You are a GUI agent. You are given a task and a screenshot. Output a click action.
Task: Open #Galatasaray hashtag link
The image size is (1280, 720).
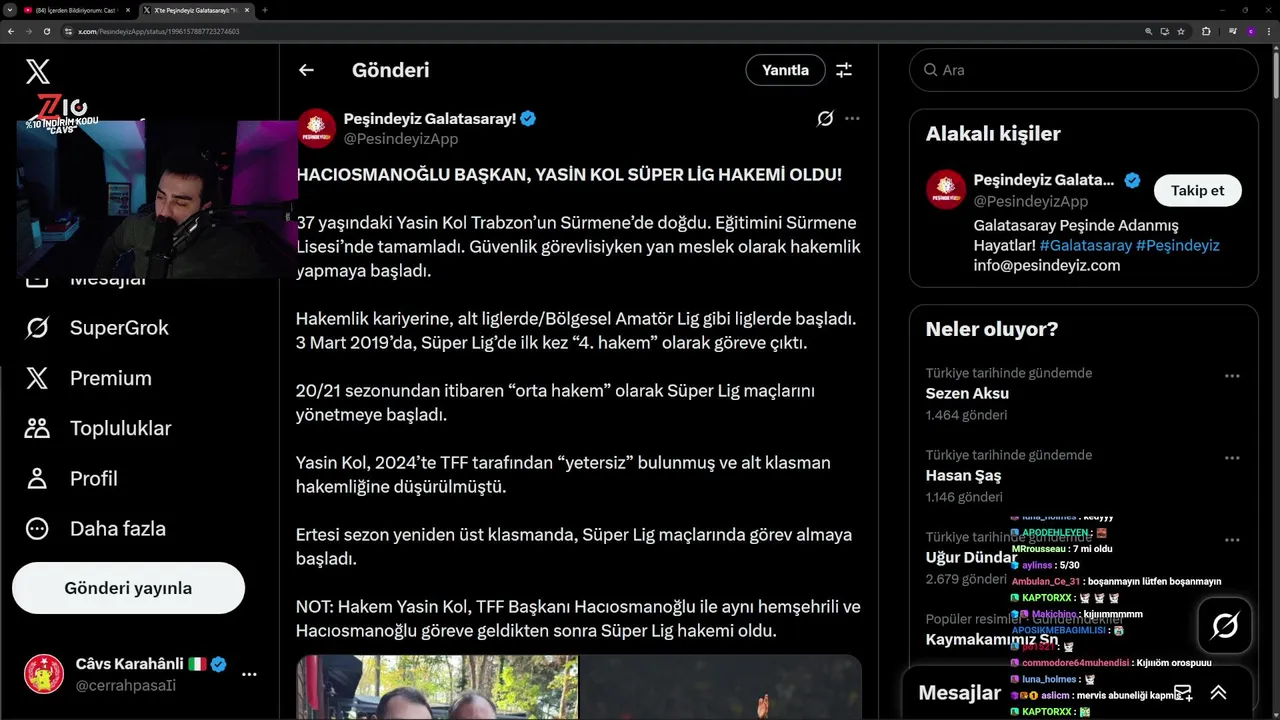coord(1086,245)
